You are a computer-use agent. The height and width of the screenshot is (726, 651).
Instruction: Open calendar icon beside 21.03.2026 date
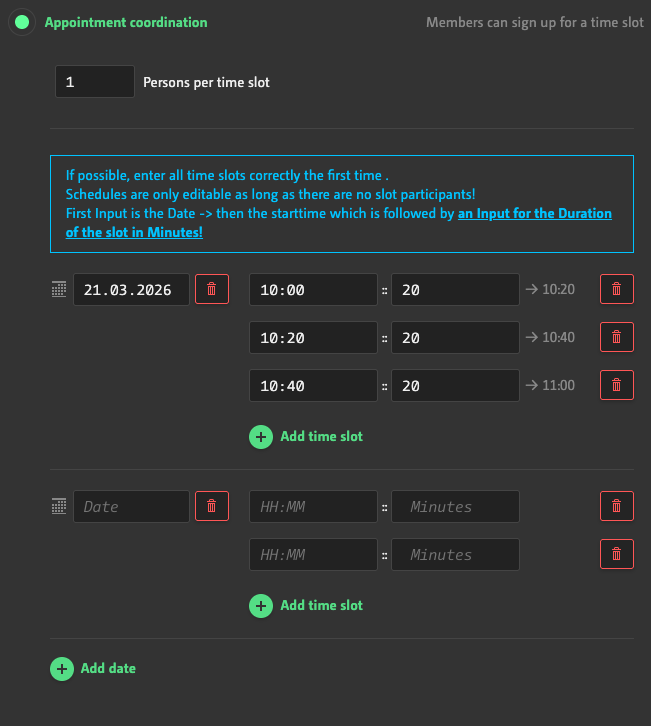point(59,289)
